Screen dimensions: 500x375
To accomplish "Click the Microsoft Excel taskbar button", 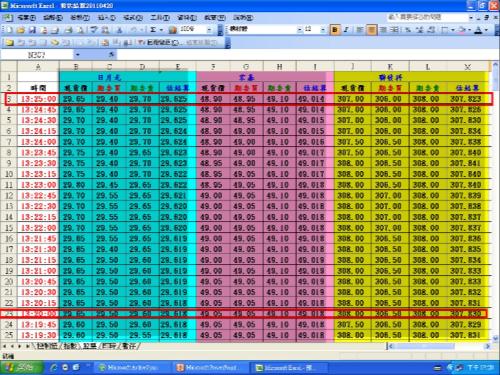I will point(287,367).
